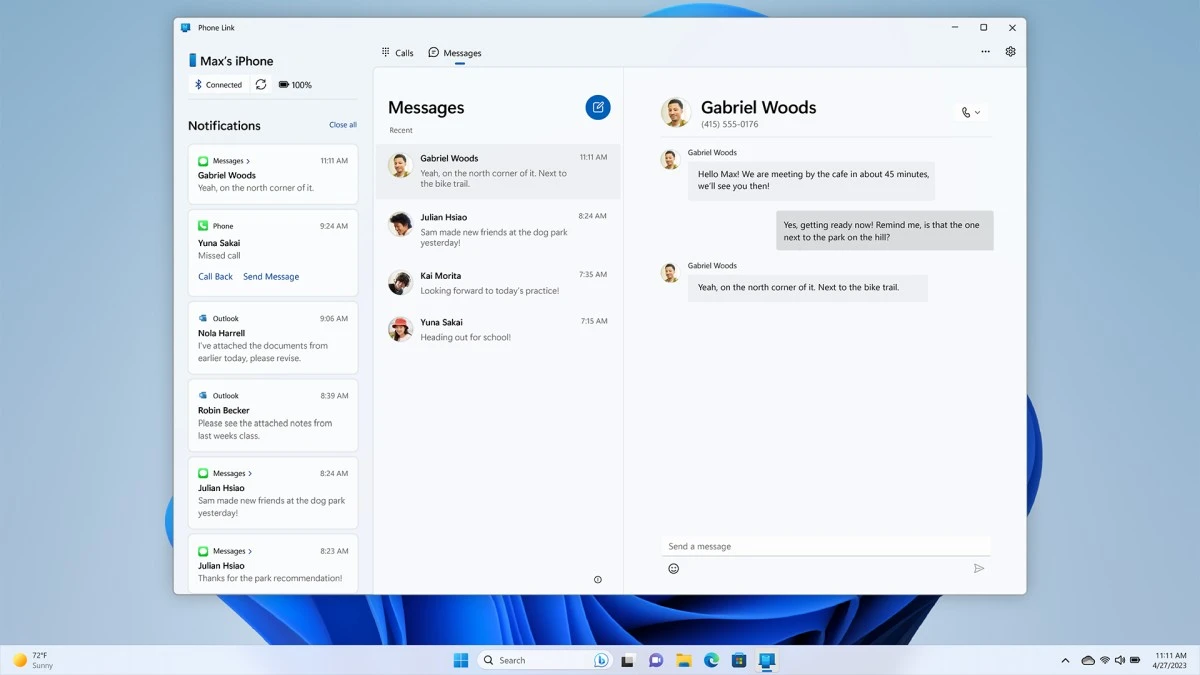The height and width of the screenshot is (675, 1200).
Task: Click Call Back for Yuna Sakai's missed call
Action: tap(214, 276)
